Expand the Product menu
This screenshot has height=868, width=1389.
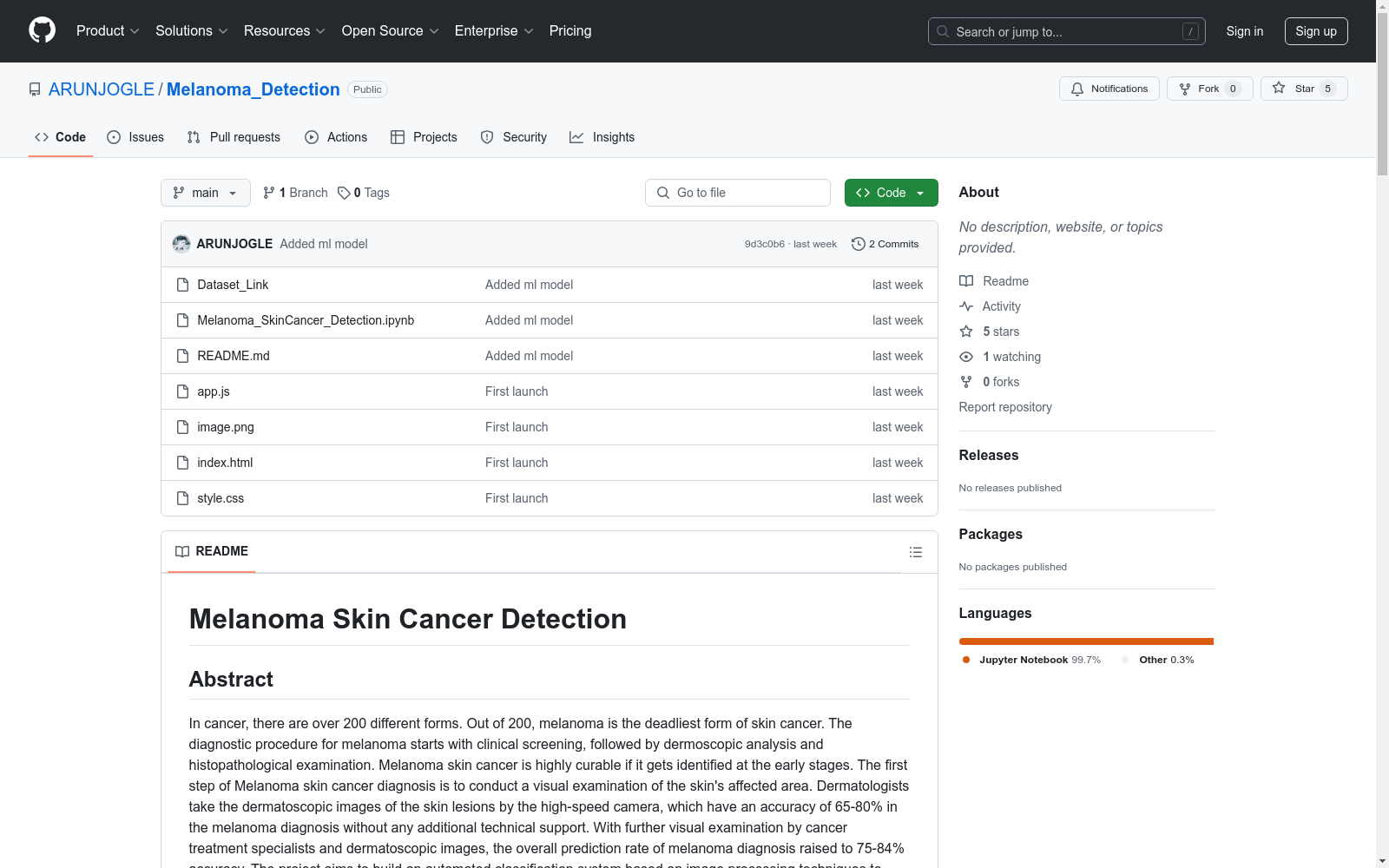click(108, 31)
